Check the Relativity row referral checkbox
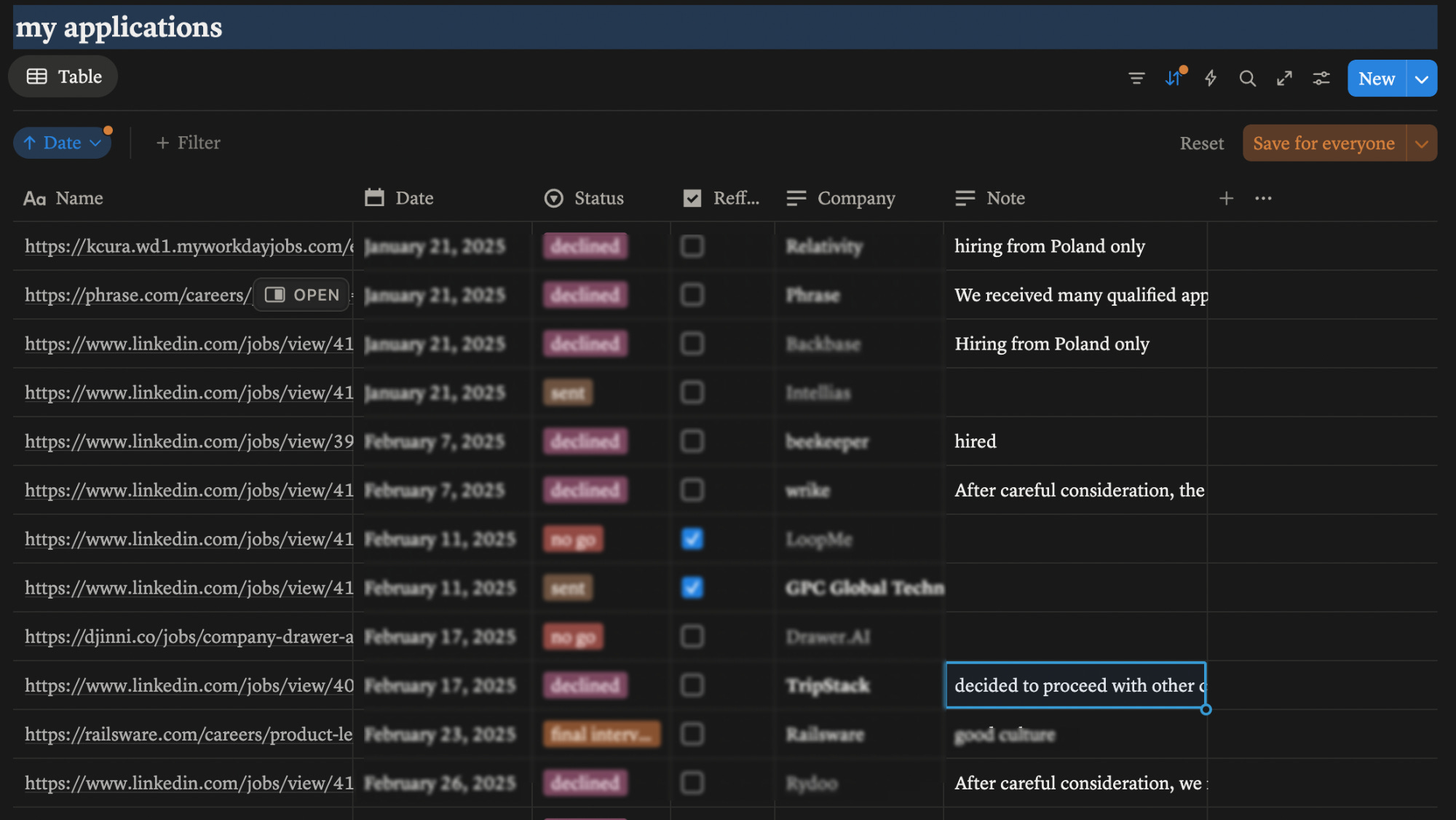Viewport: 1456px width, 820px height. [x=692, y=246]
